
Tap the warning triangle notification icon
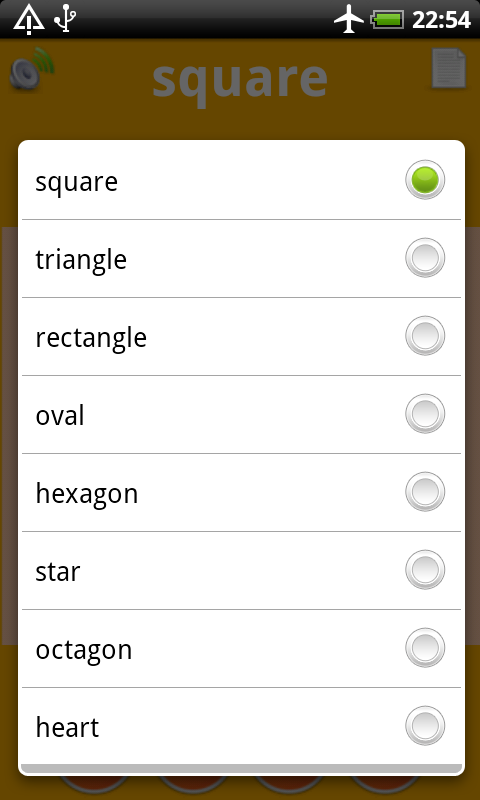coord(29,20)
